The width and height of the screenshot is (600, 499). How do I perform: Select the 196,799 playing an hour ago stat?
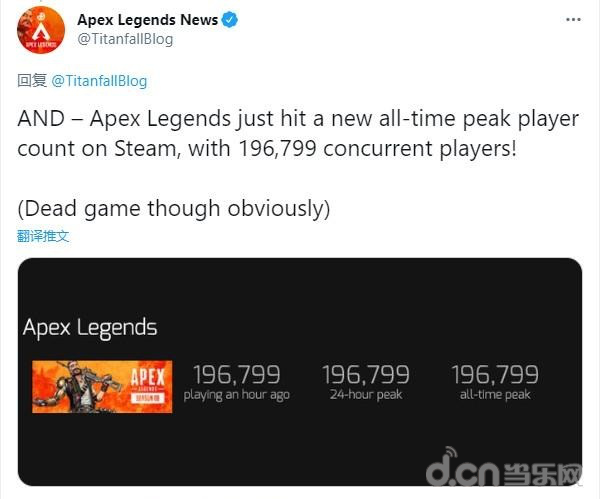(x=236, y=382)
